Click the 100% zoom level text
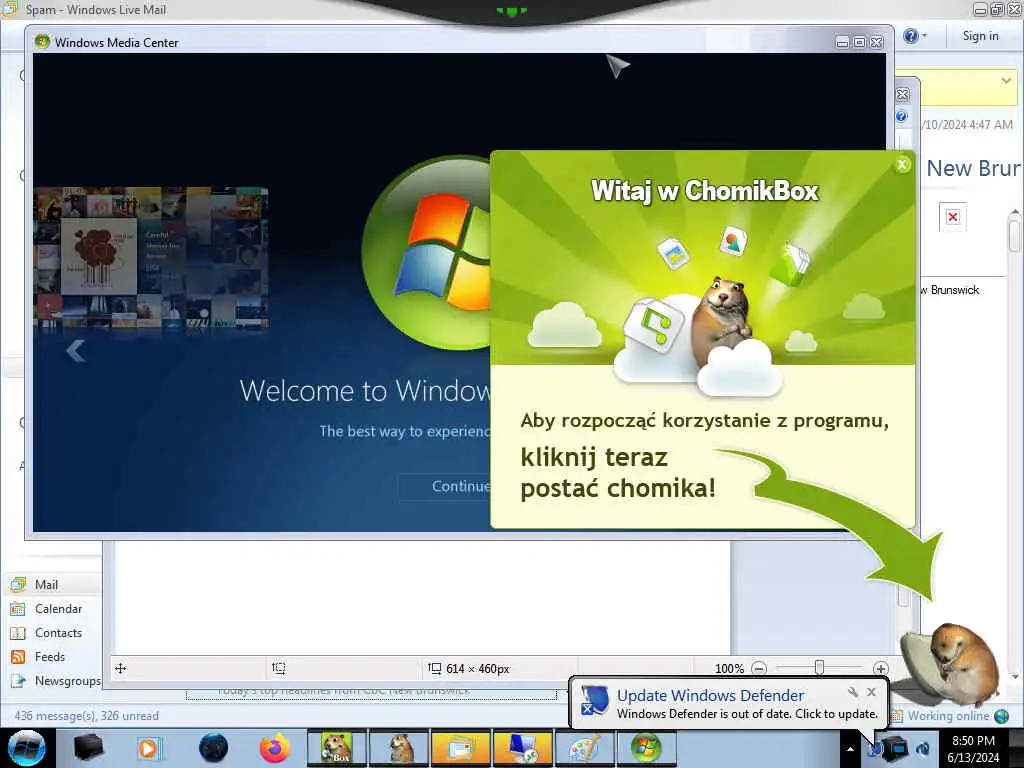The height and width of the screenshot is (768, 1024). click(x=729, y=669)
